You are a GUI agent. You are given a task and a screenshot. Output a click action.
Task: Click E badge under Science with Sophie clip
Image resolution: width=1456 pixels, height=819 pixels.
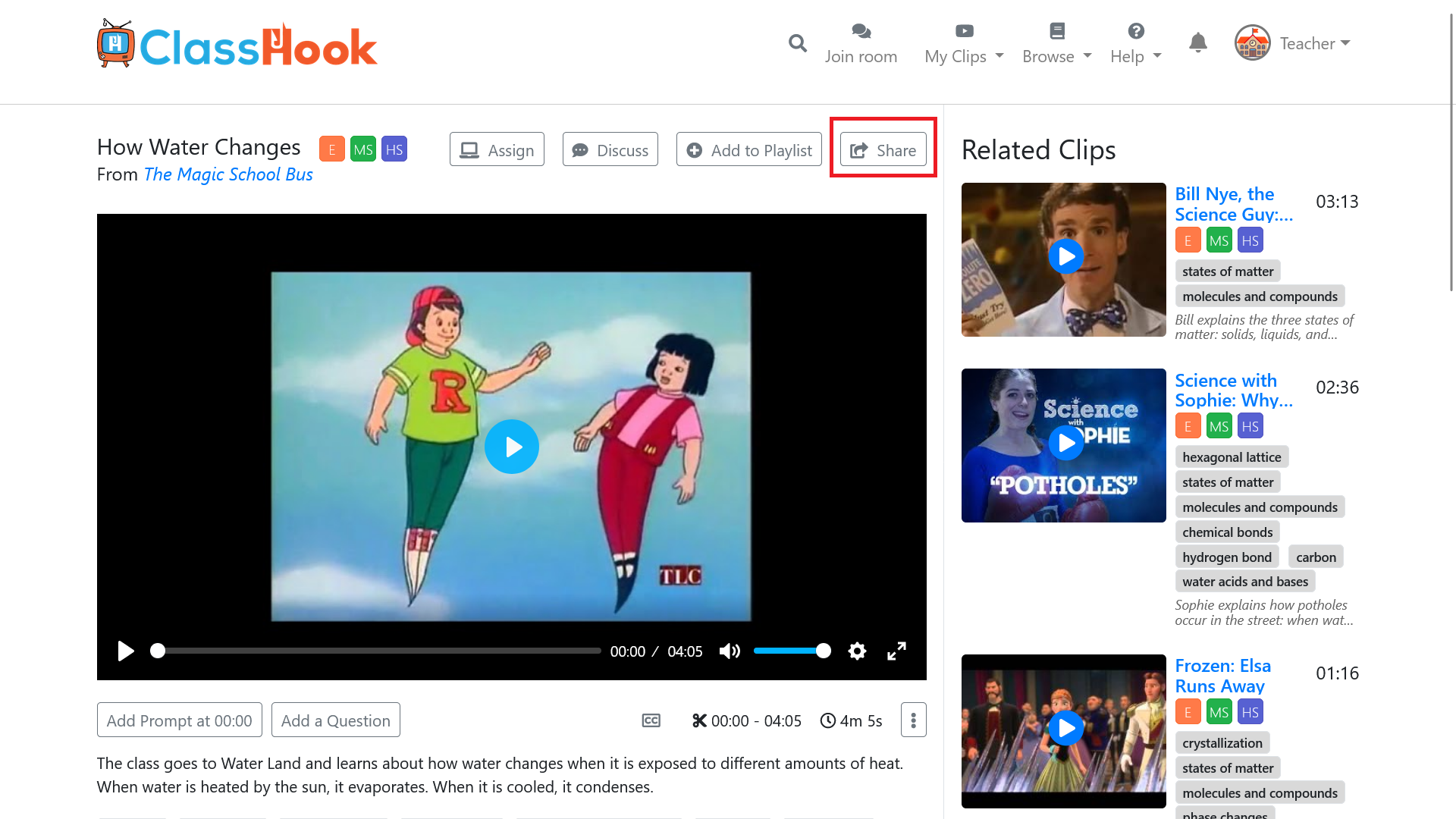1188,426
